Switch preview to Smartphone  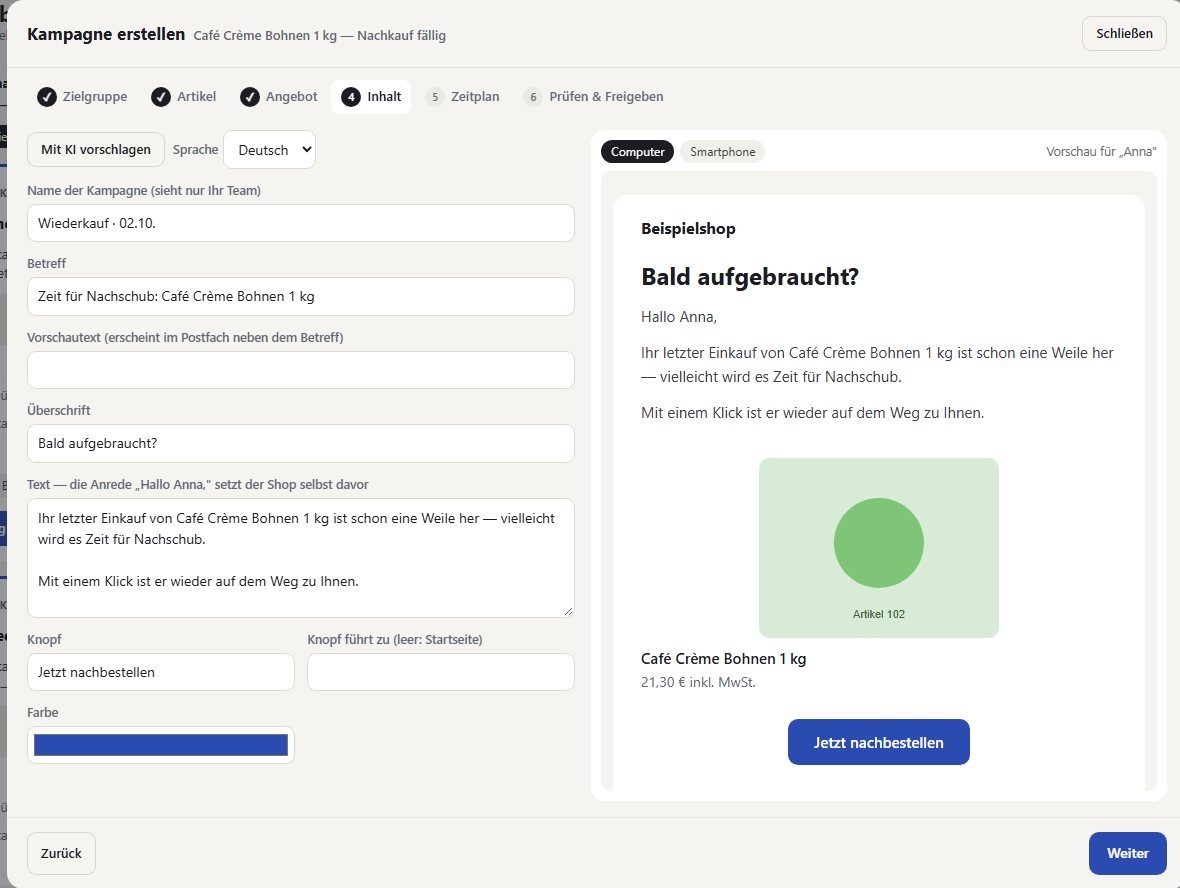click(x=722, y=151)
